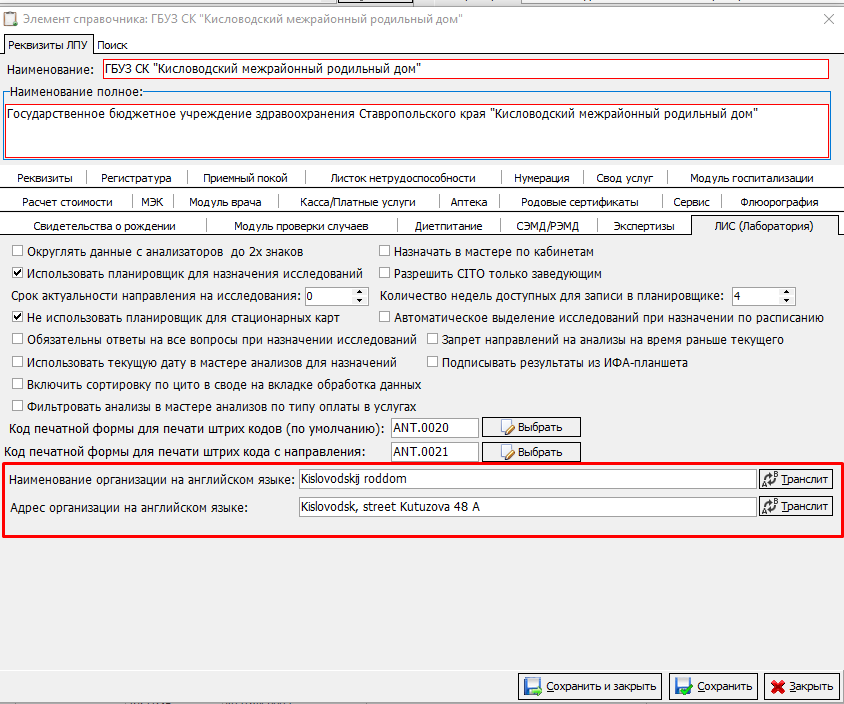844x704 pixels.
Task: Switch to the Регистратура tab
Action: tap(136, 178)
